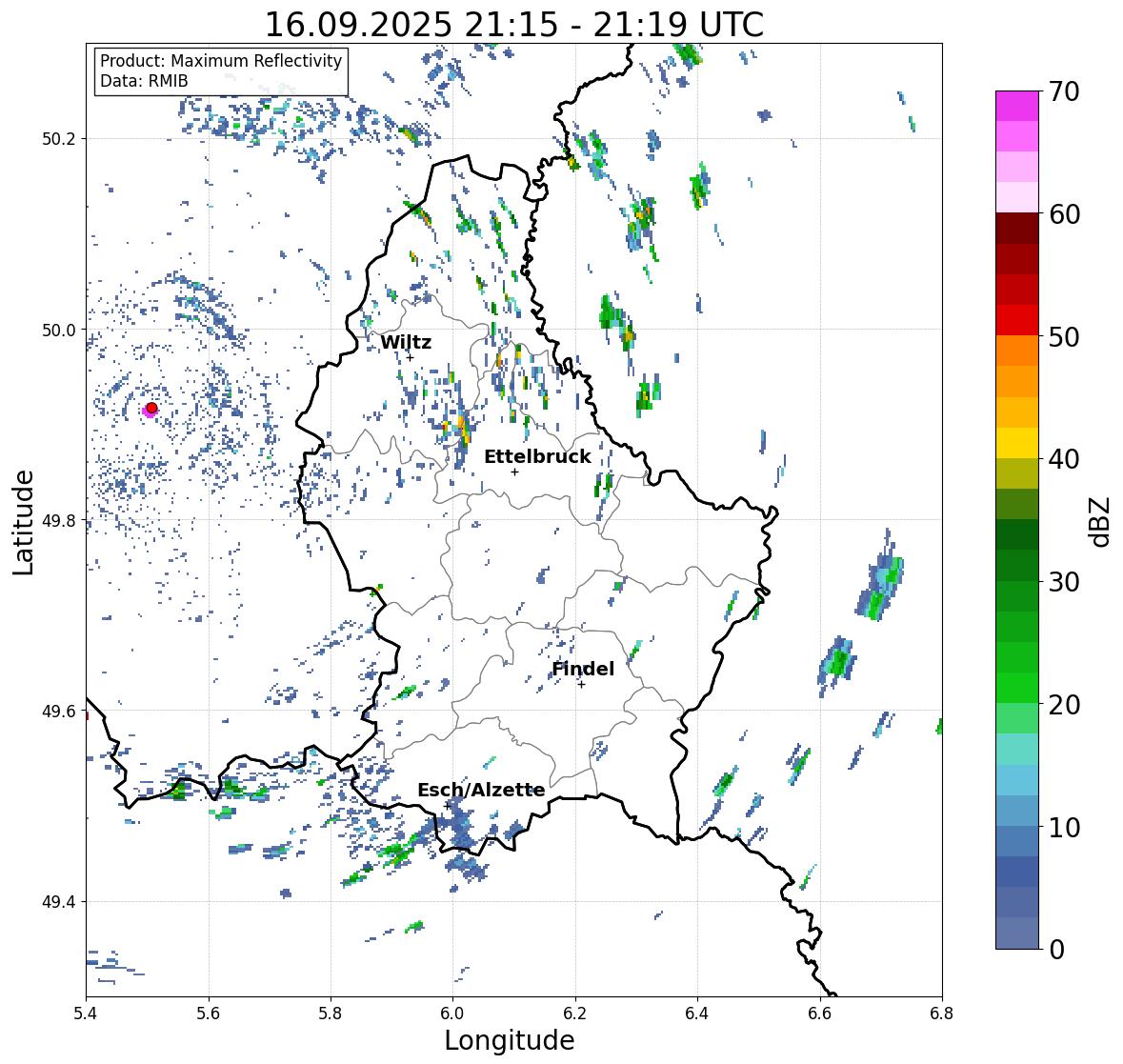Click the dark red colorbar segment below 60
The image size is (1123, 1064).
[x=1017, y=229]
